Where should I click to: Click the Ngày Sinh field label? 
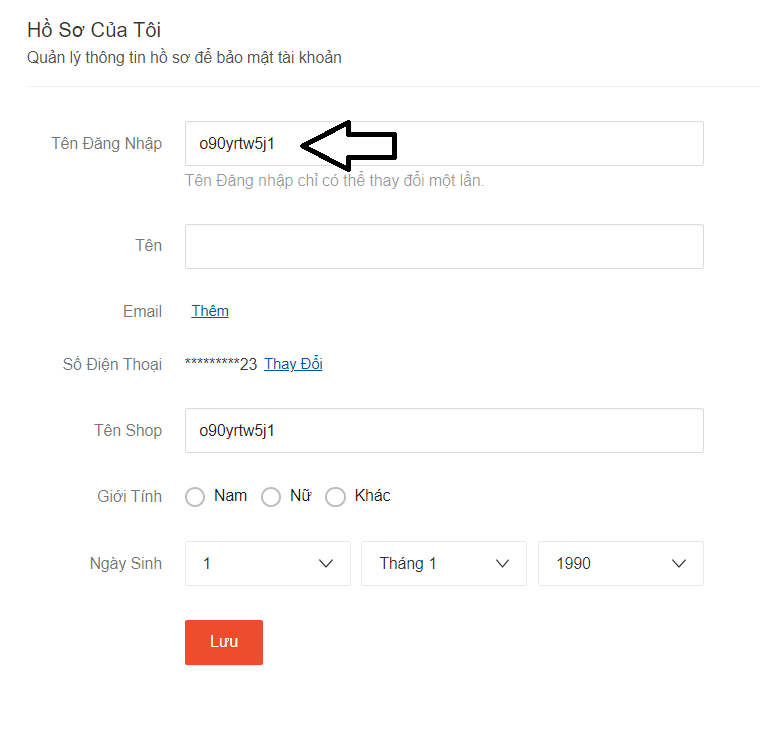125,563
